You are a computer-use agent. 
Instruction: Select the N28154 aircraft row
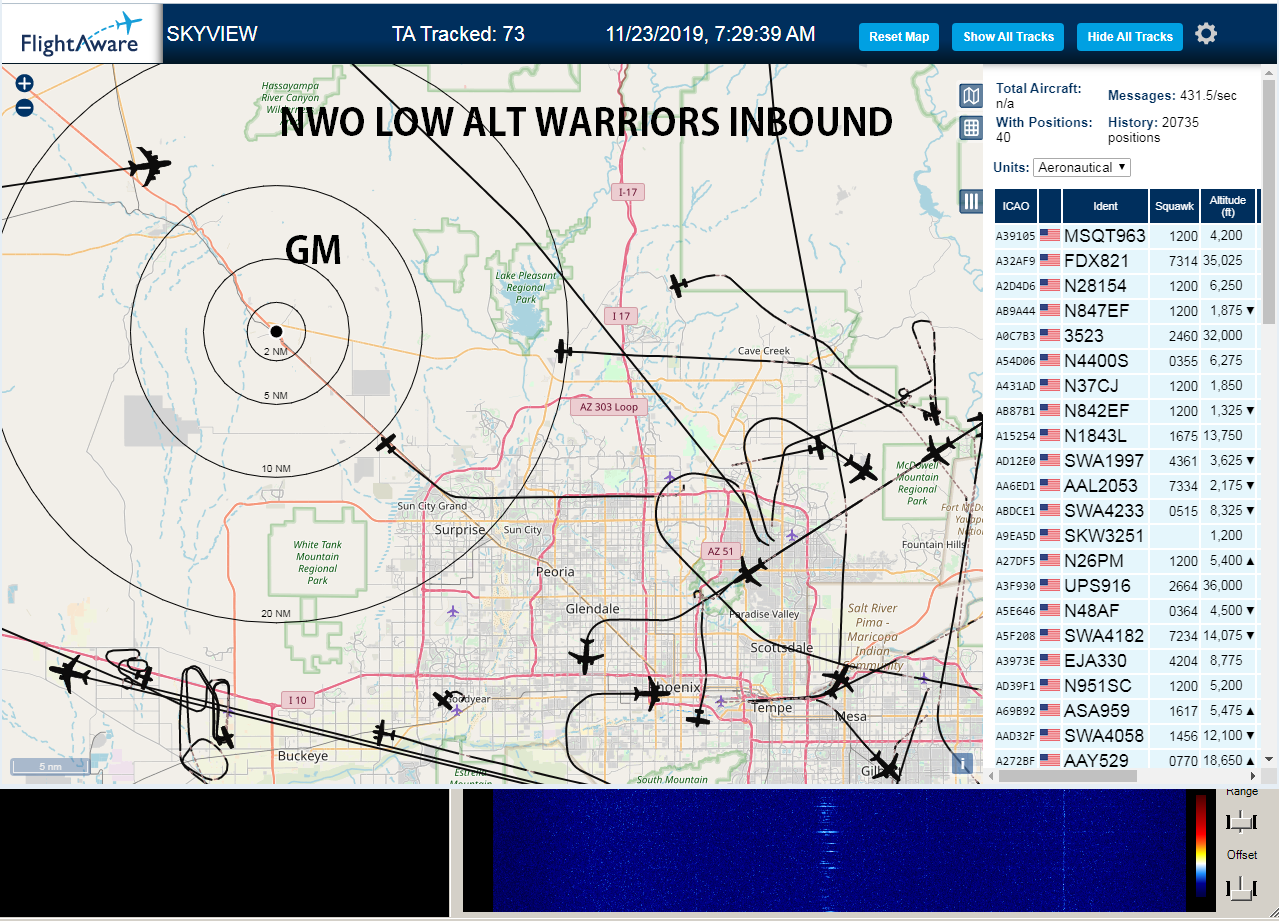(1127, 286)
